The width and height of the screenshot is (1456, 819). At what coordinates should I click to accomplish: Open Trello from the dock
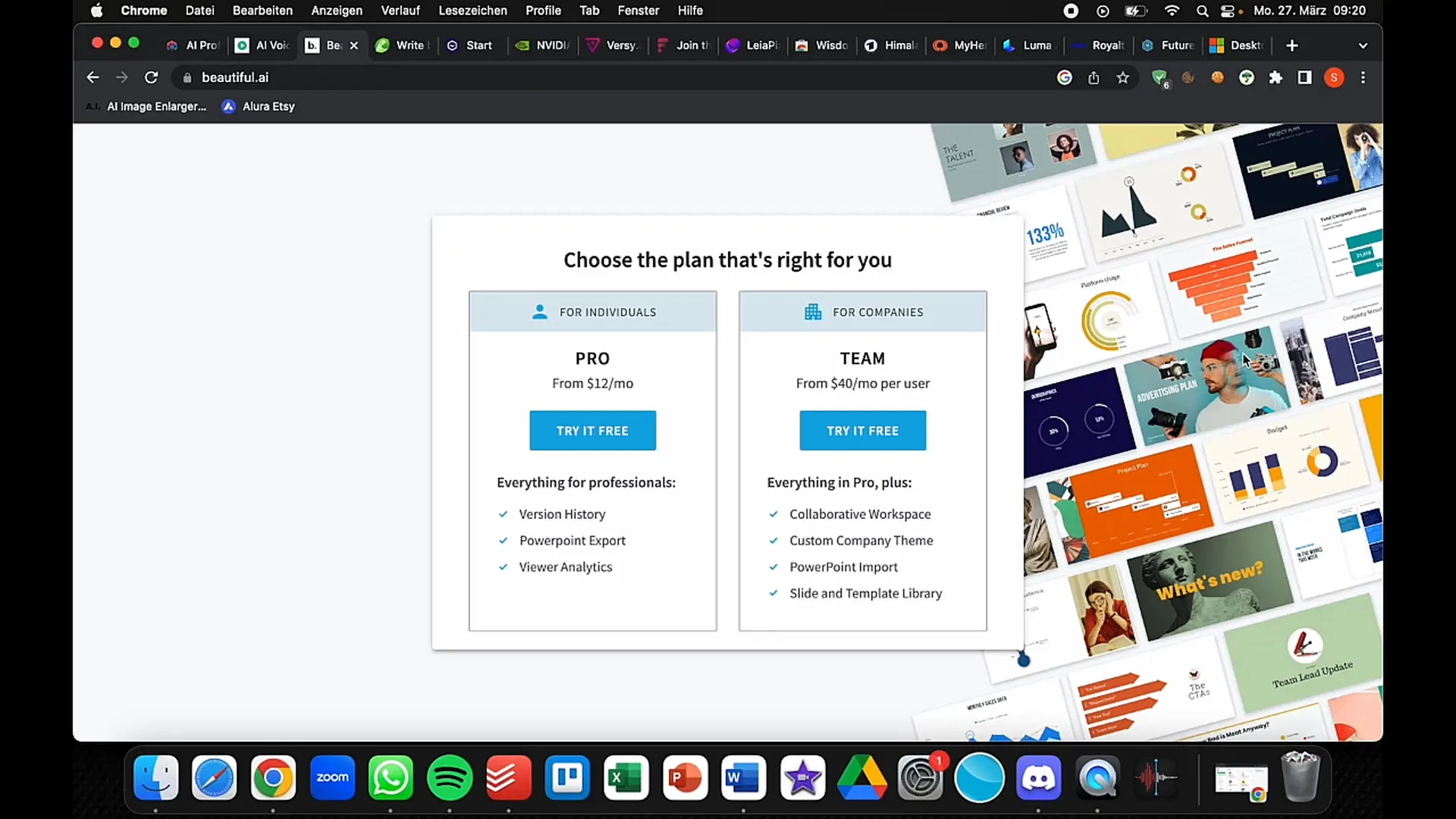click(x=568, y=778)
